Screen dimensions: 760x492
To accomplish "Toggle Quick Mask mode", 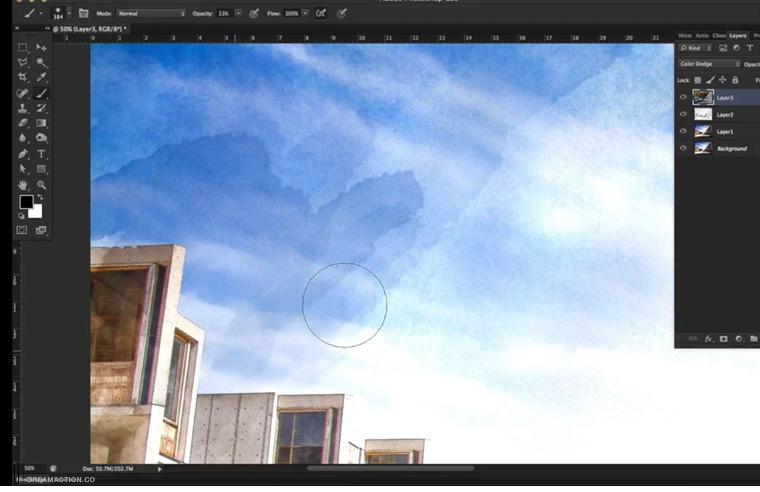I will 22,230.
